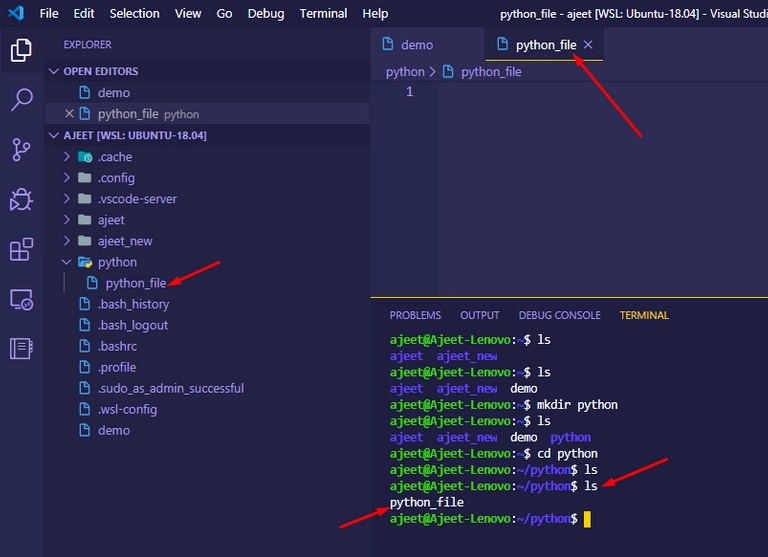Collapse the python folder
This screenshot has width=768, height=557.
[x=67, y=262]
